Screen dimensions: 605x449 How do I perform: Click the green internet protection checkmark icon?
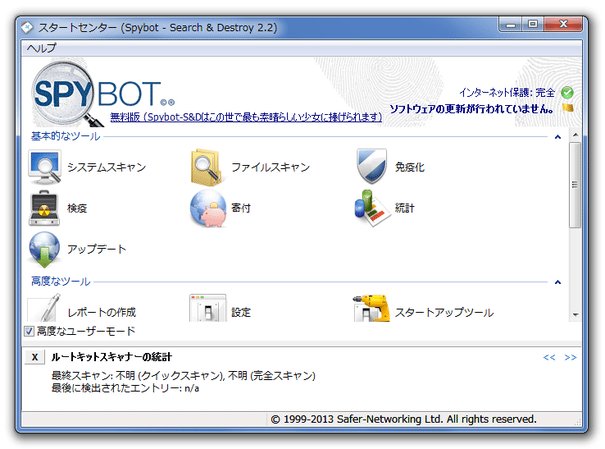(x=567, y=93)
